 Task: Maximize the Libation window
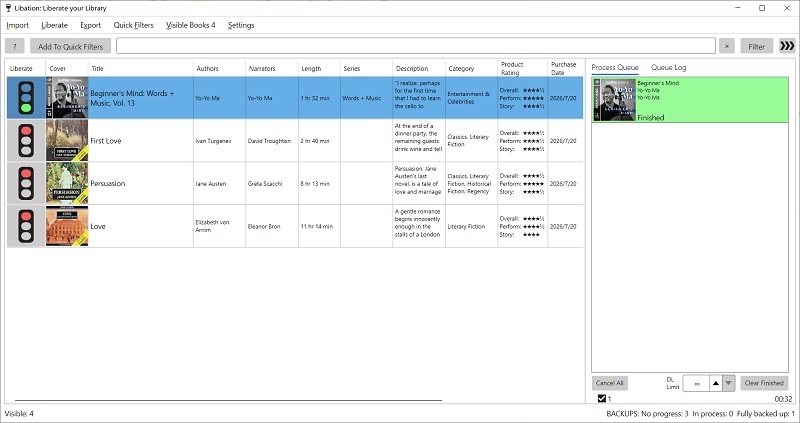tap(762, 8)
